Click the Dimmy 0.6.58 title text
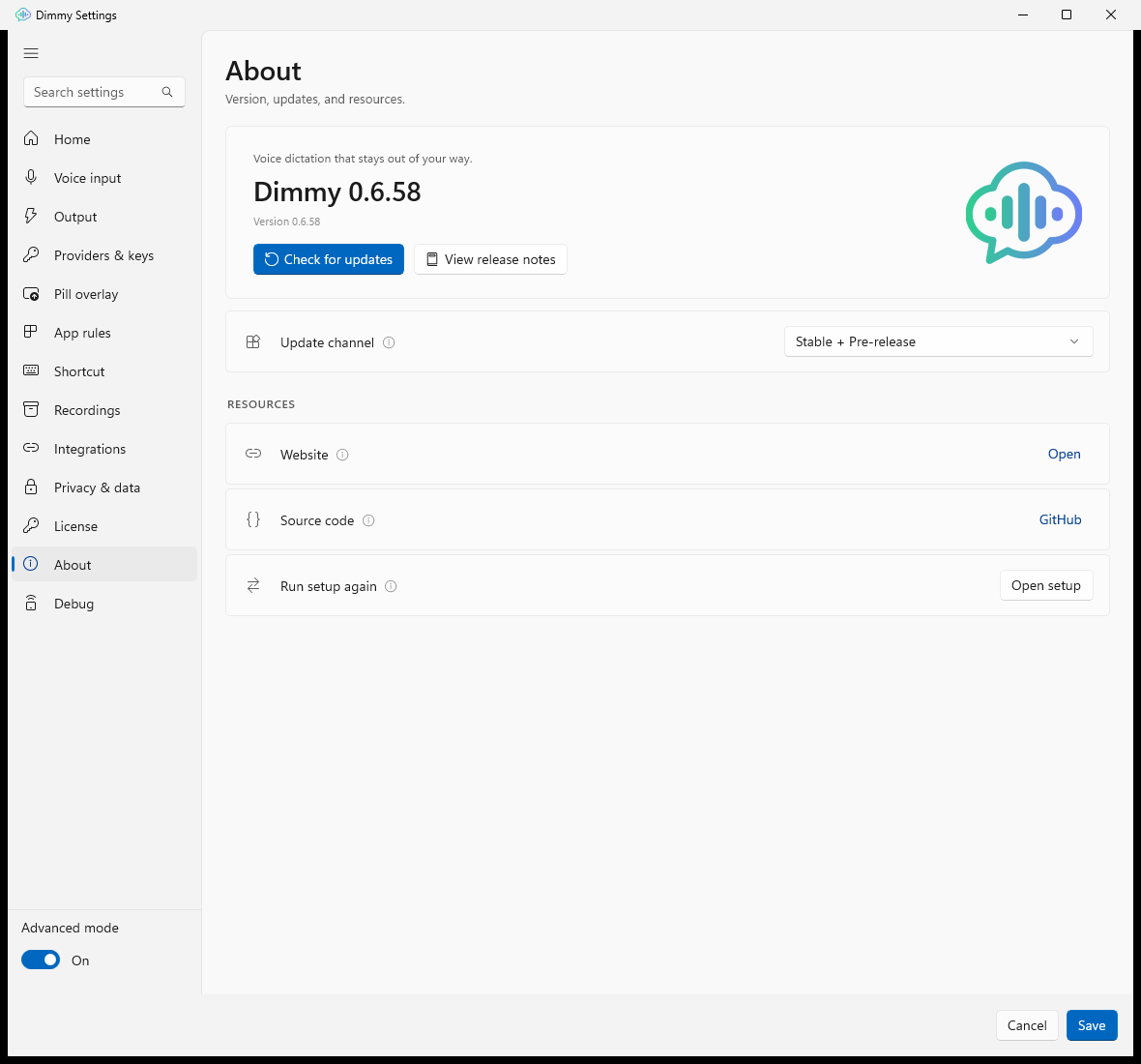The height and width of the screenshot is (1064, 1141). tap(336, 192)
